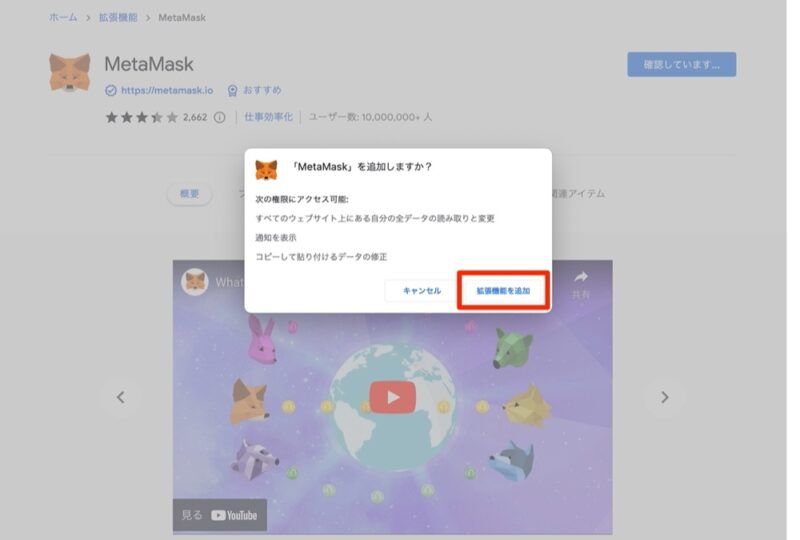The height and width of the screenshot is (540, 800).
Task: Select the 概要 tab
Action: [189, 193]
